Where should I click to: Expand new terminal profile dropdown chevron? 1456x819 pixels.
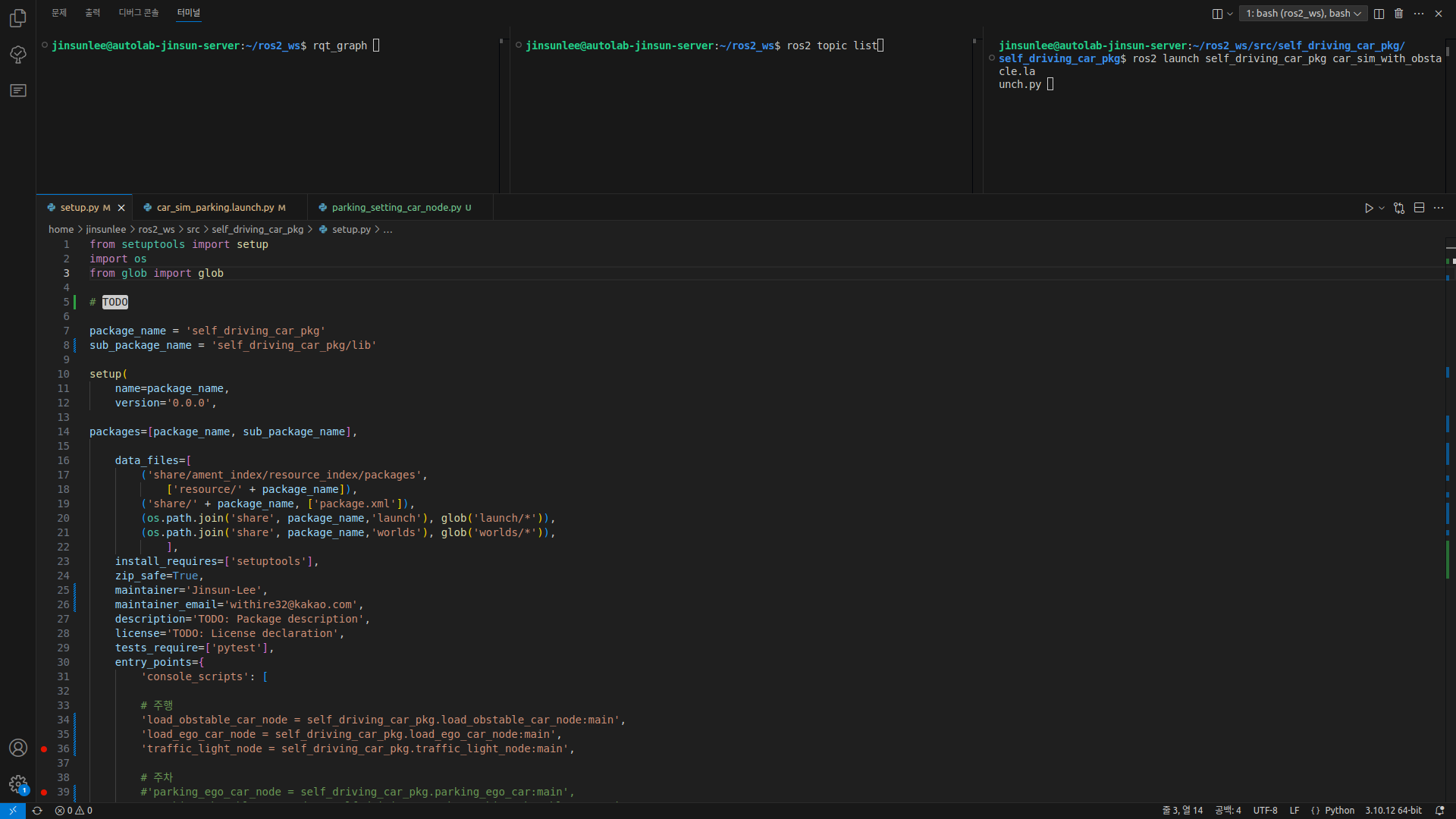(x=1230, y=14)
